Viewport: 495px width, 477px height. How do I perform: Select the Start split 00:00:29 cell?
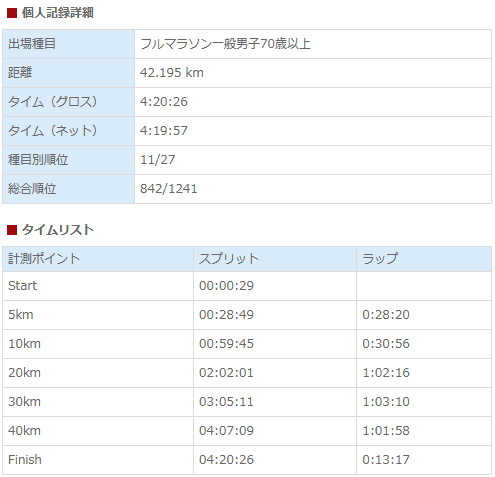275,286
